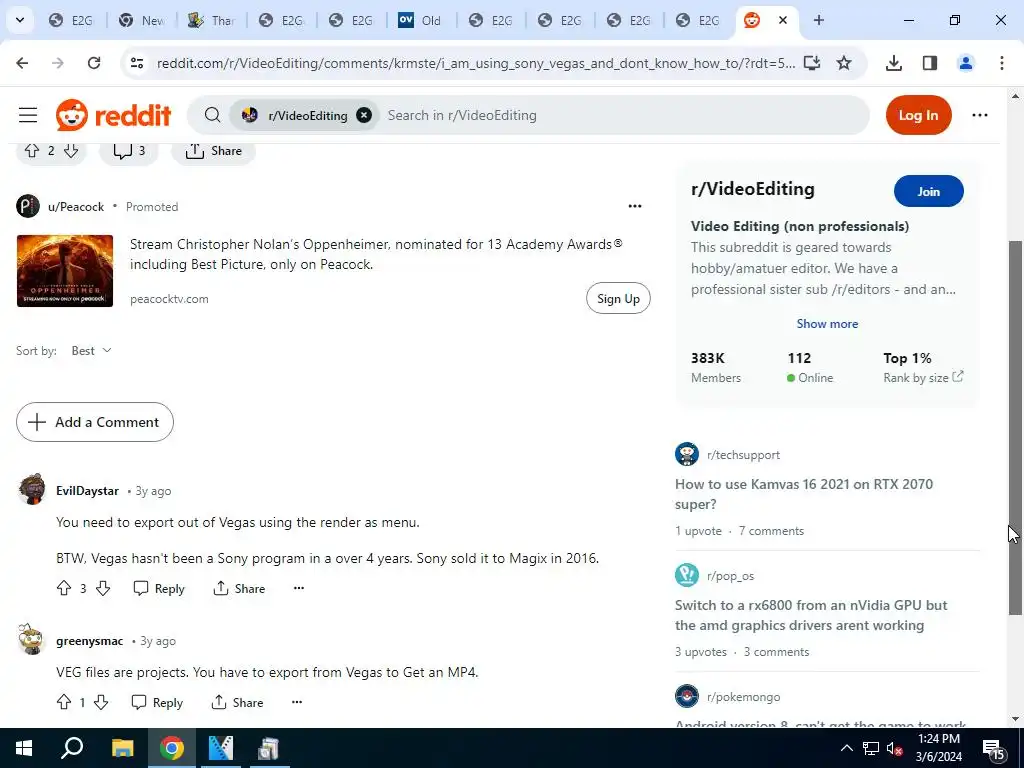
Task: Open the Reddit hamburger menu
Action: [27, 115]
